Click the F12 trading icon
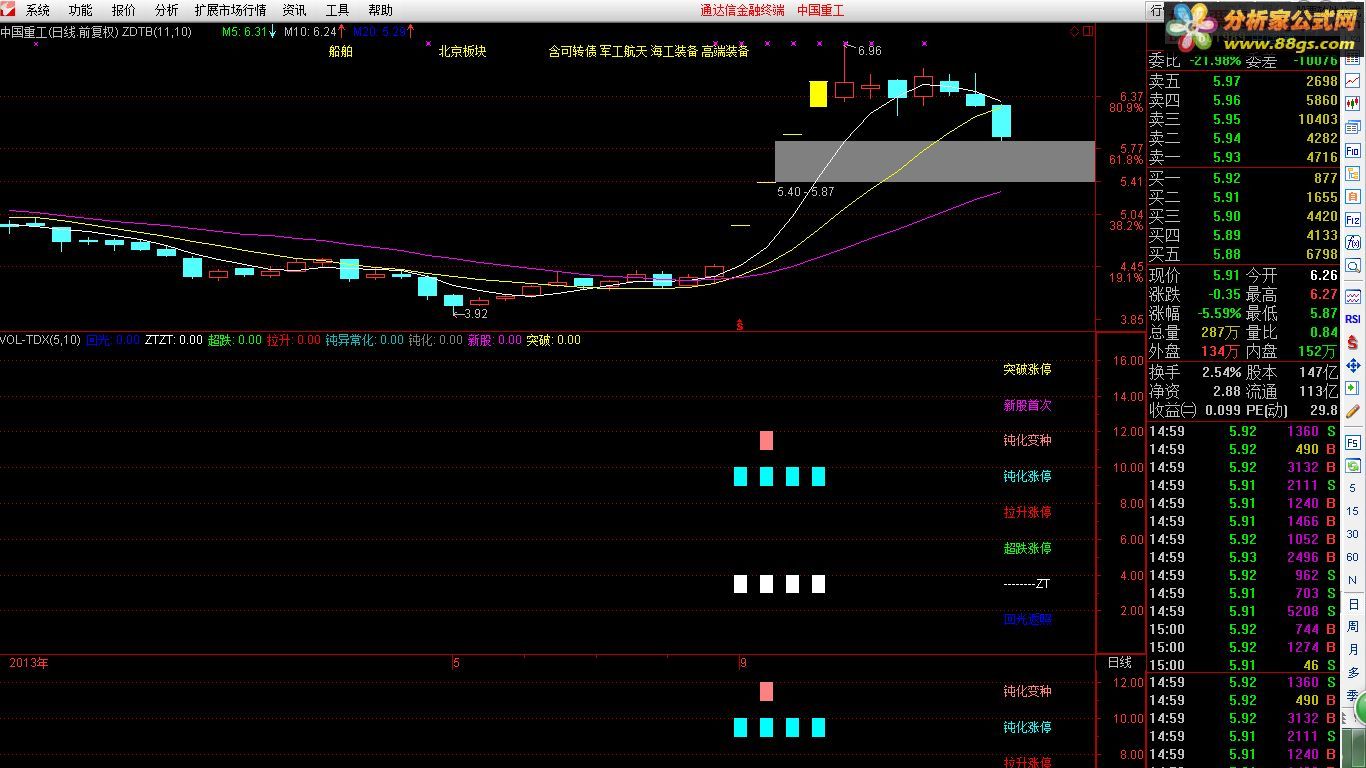This screenshot has width=1366, height=768. (1353, 219)
